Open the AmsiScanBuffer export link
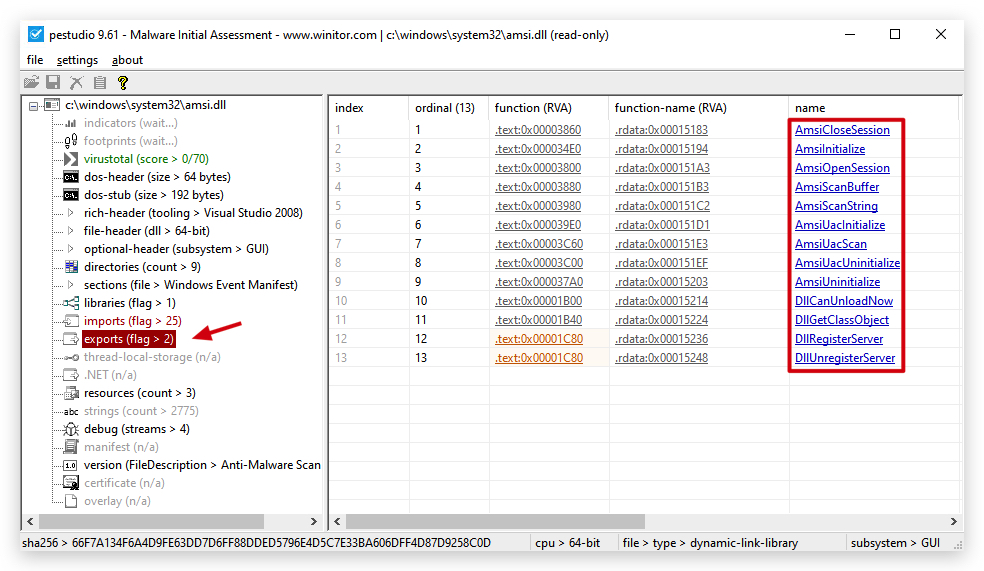The width and height of the screenshot is (984, 571). pos(837,187)
